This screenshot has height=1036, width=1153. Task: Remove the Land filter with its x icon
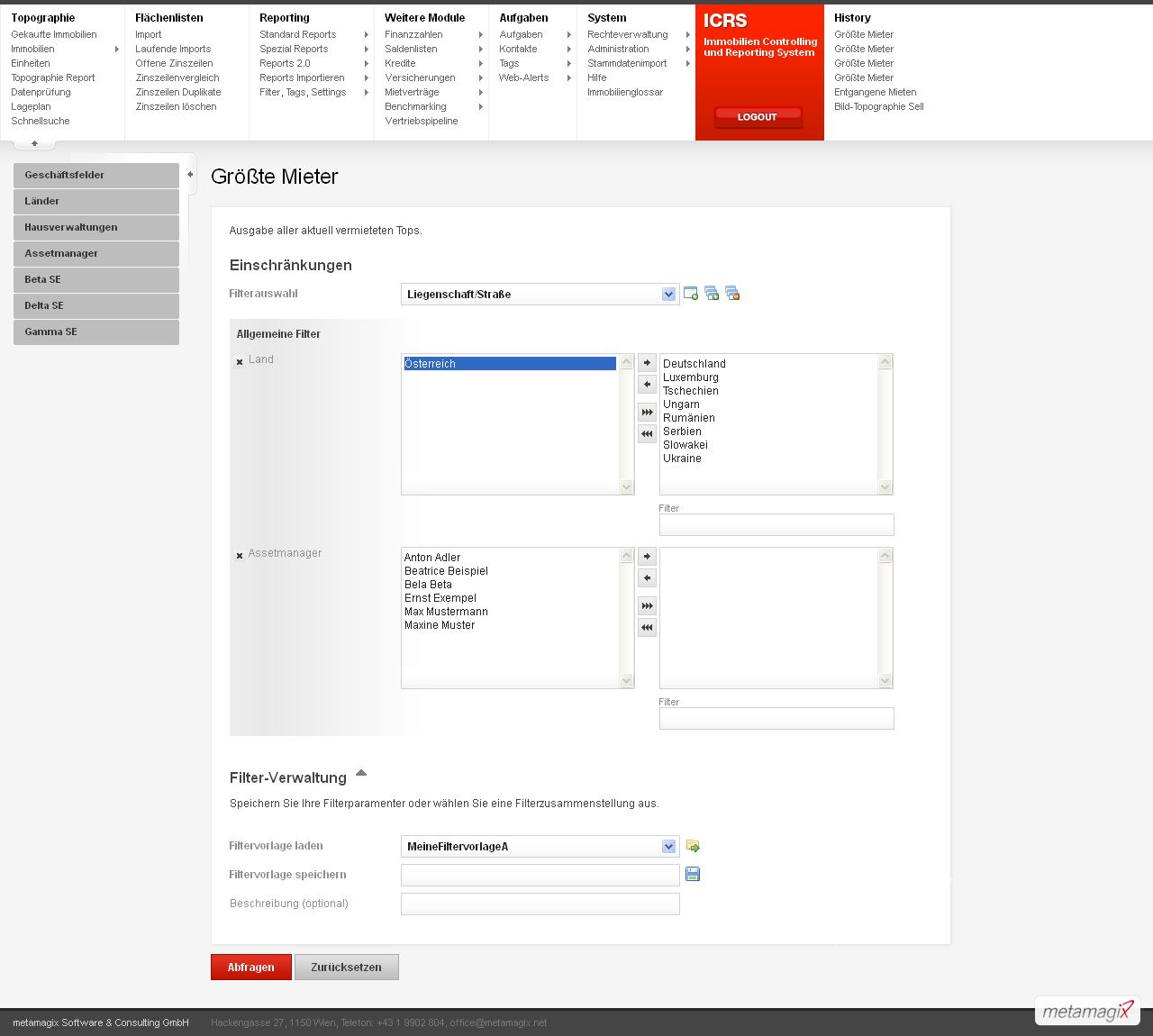pos(240,362)
